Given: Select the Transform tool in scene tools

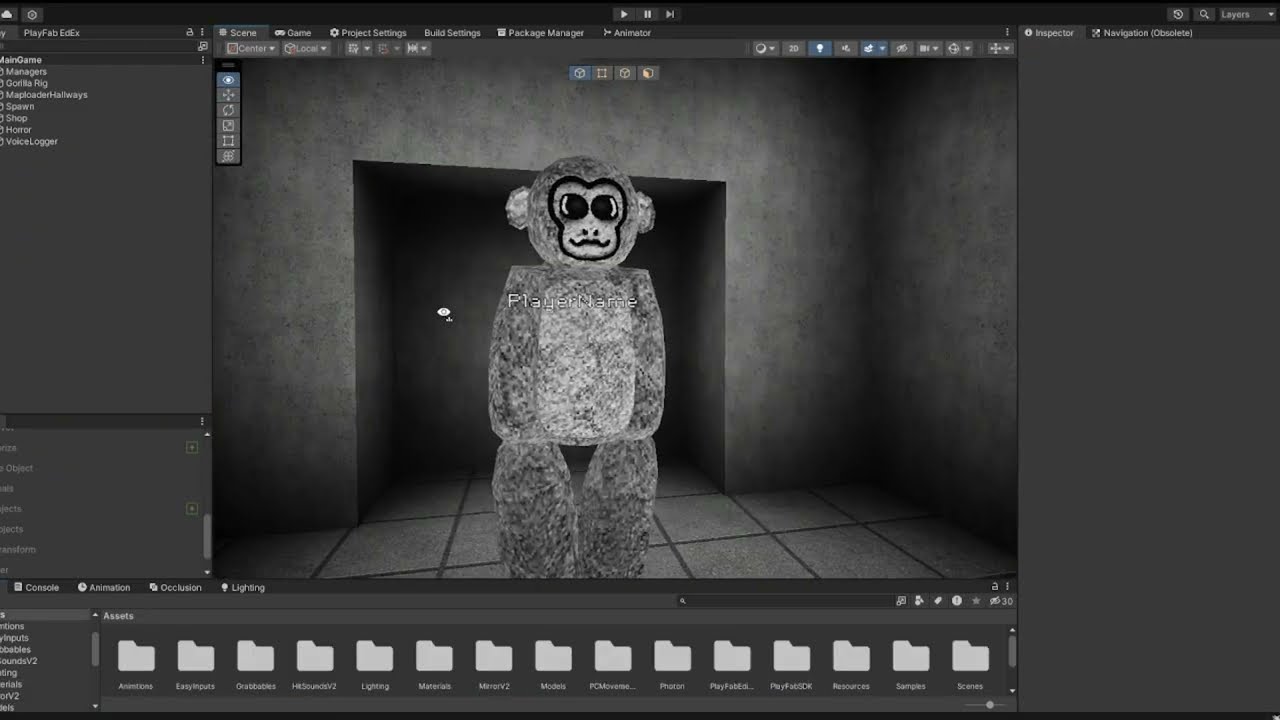Looking at the screenshot, I should point(228,156).
